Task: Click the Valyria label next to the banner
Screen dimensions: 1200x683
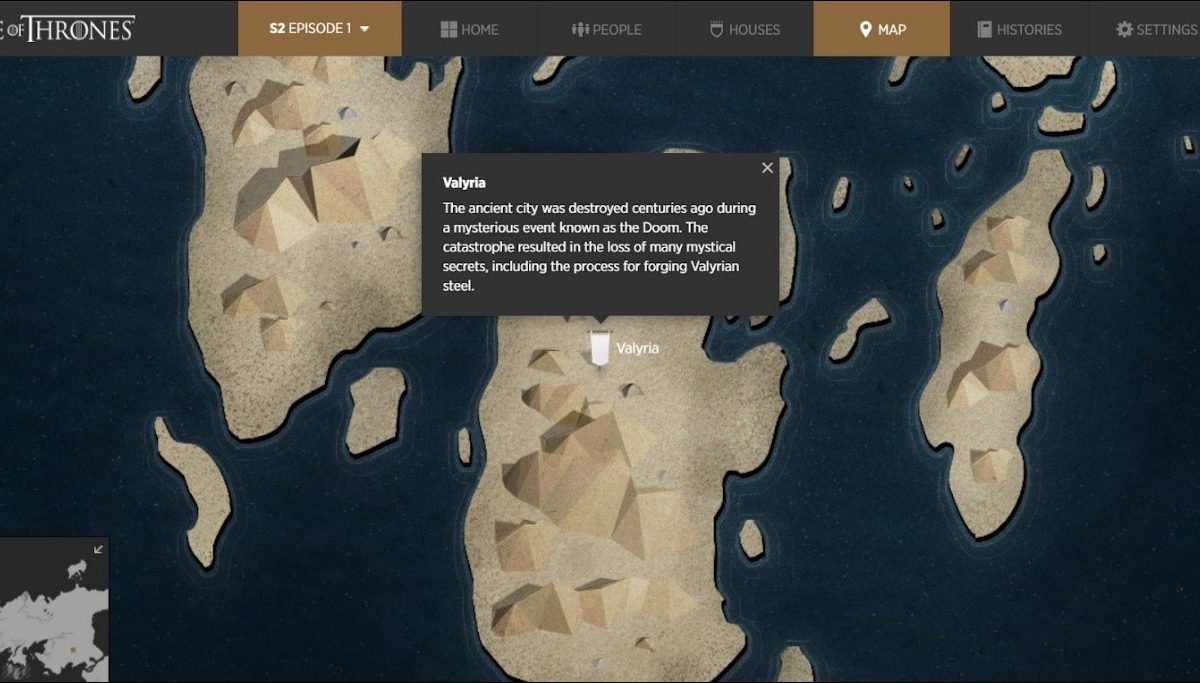Action: 638,348
